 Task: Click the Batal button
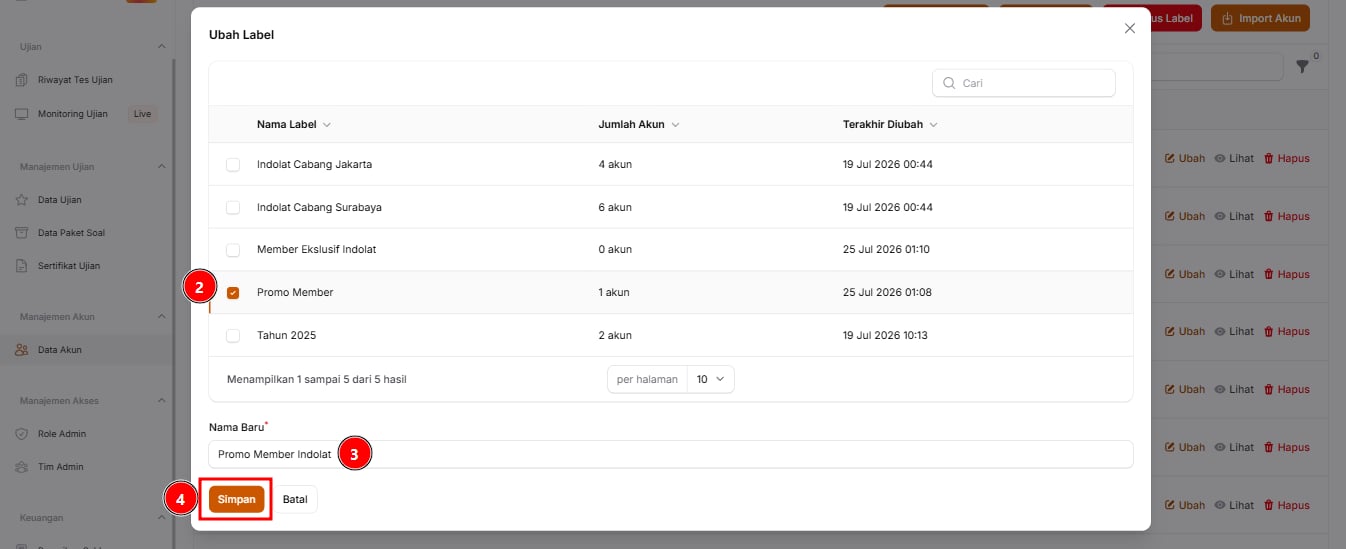pyautogui.click(x=295, y=499)
